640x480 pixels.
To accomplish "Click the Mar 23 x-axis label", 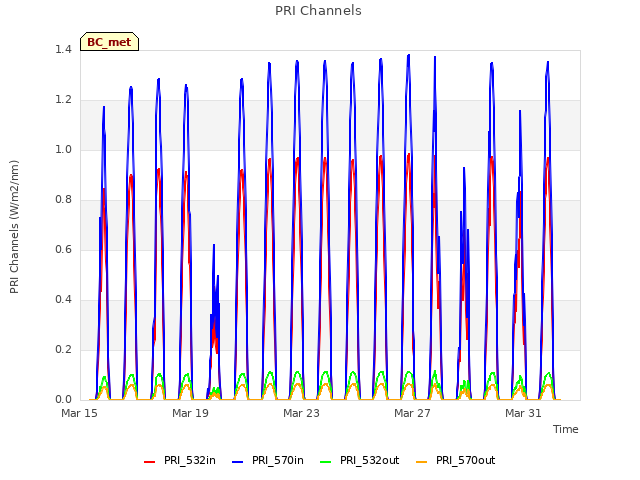I will click(301, 413).
